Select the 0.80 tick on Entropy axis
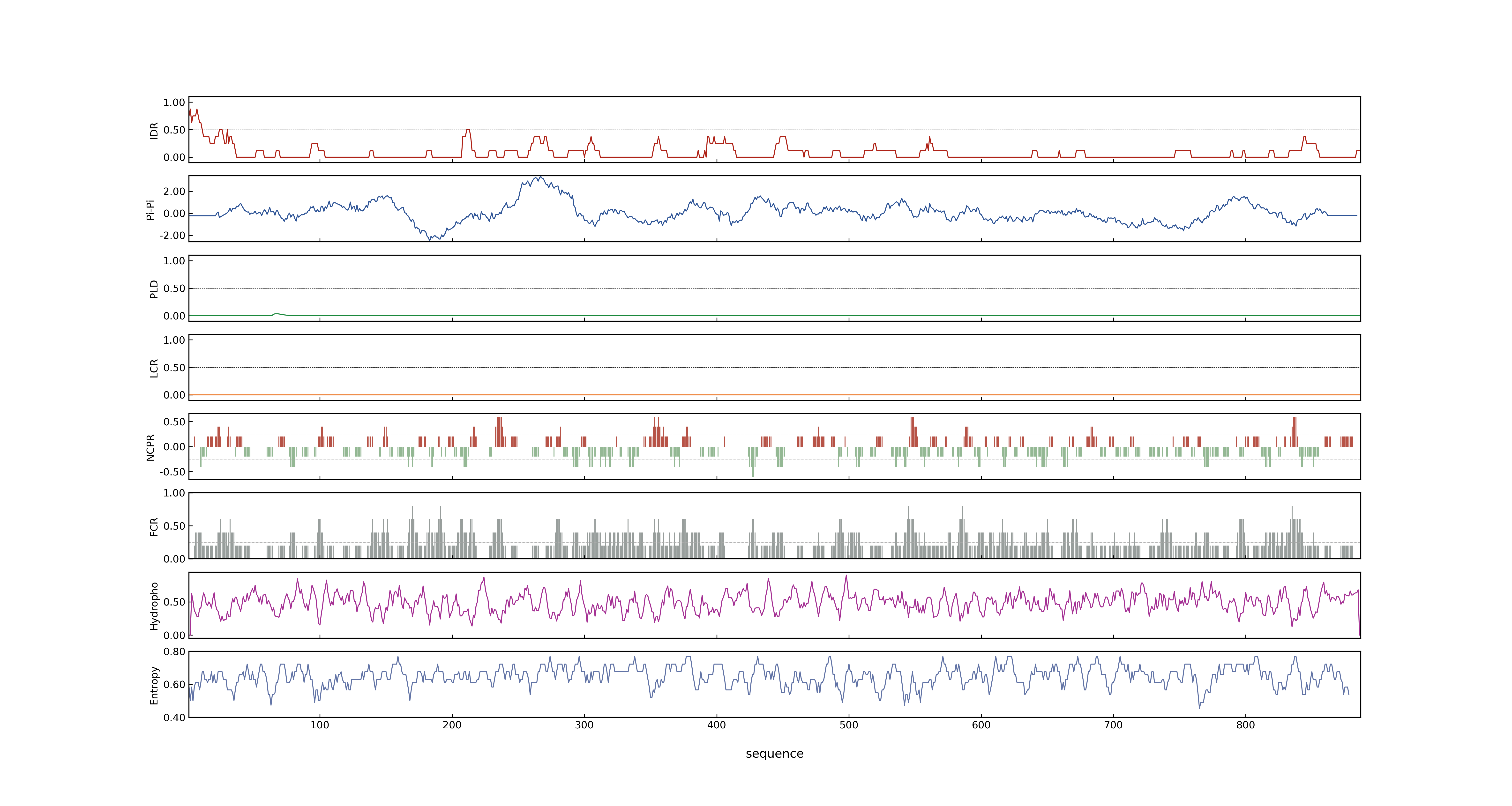 [x=174, y=652]
